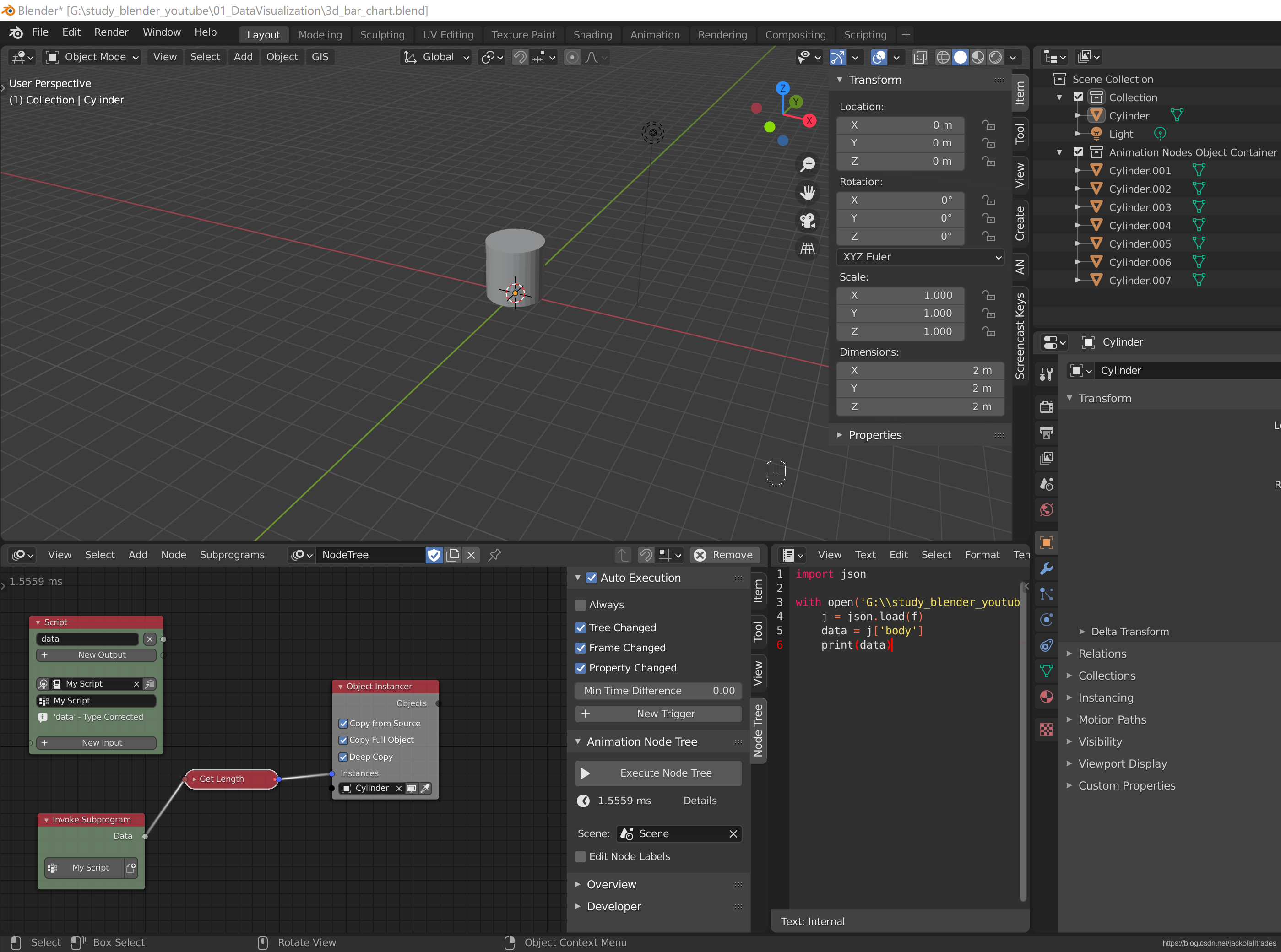Screen dimensions: 1281x952
Task: Enable the Always checkbox
Action: click(x=581, y=605)
